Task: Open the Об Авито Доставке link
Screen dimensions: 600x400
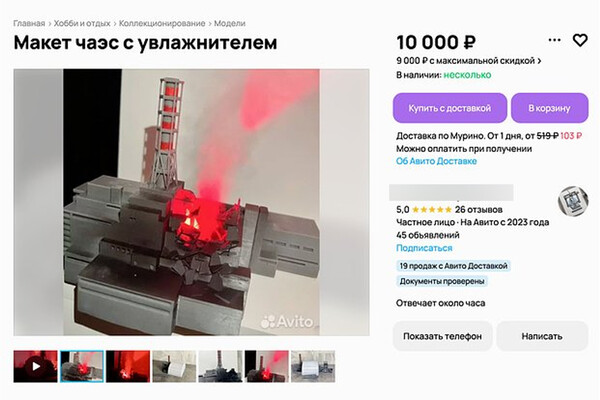Action: [x=436, y=161]
